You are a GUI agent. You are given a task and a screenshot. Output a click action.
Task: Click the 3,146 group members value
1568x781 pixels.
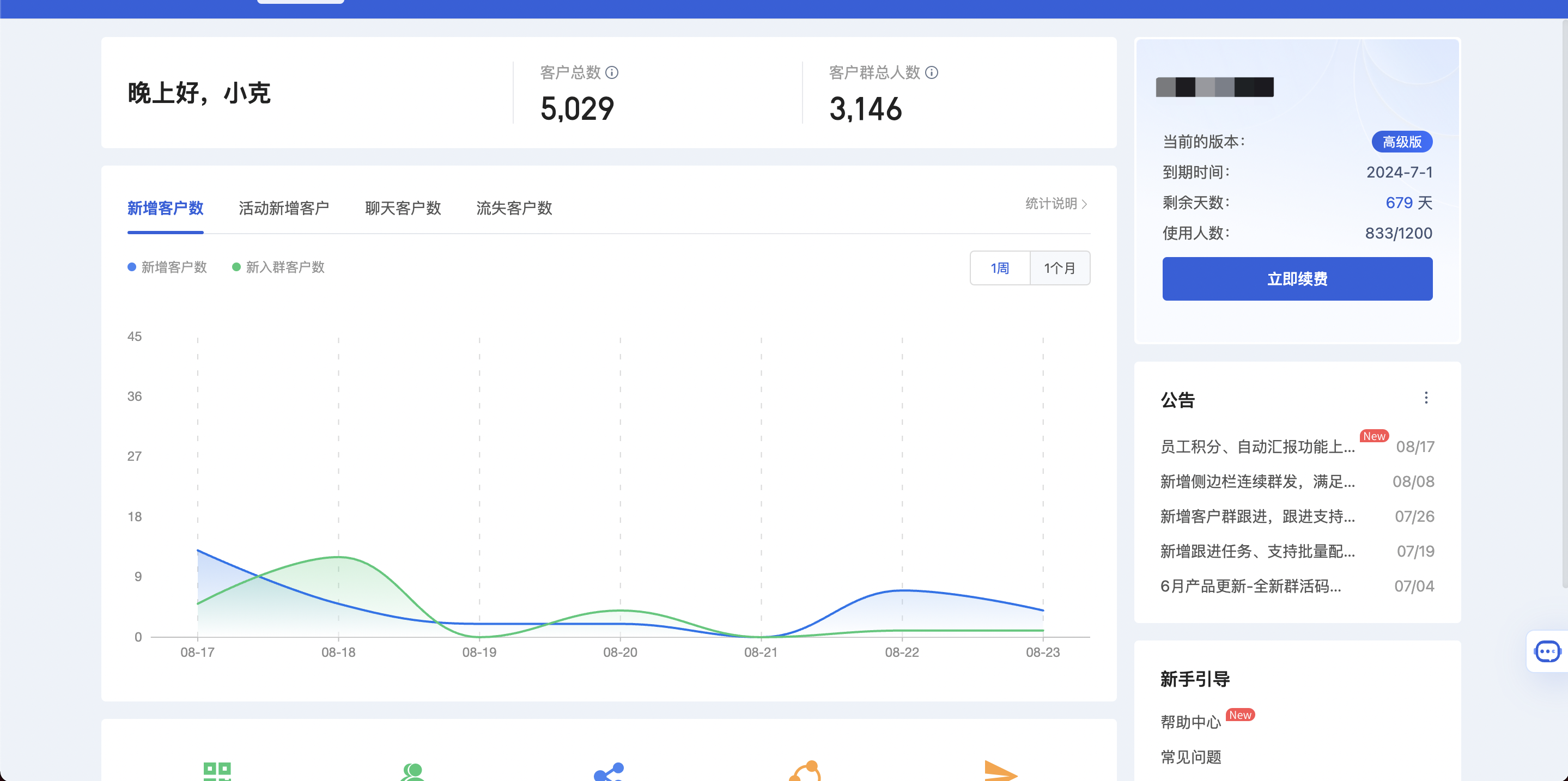click(x=866, y=109)
